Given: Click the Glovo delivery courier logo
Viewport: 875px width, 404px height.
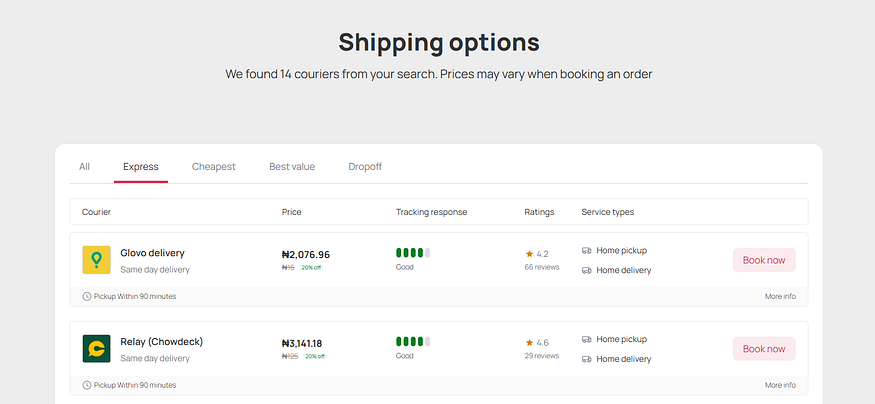Looking at the screenshot, I should click(x=96, y=260).
